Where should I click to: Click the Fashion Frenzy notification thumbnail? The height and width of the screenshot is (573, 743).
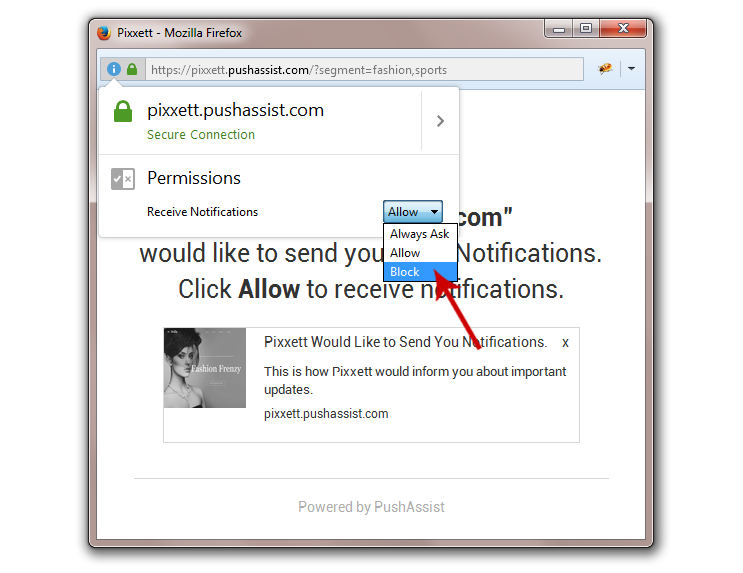pos(205,368)
